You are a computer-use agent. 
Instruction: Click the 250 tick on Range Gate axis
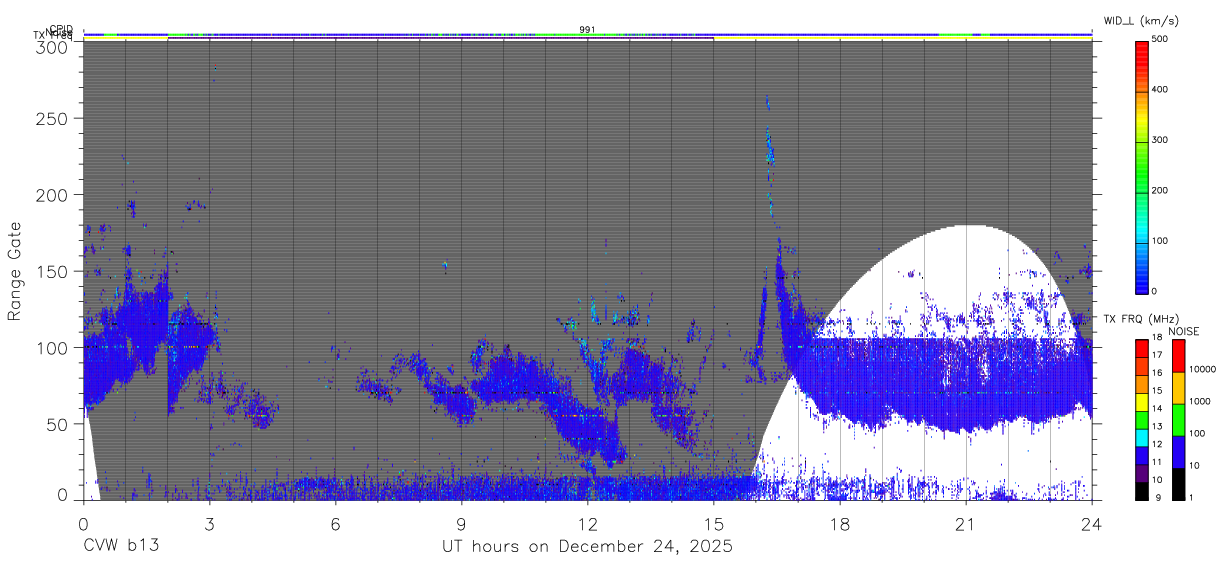(x=54, y=118)
